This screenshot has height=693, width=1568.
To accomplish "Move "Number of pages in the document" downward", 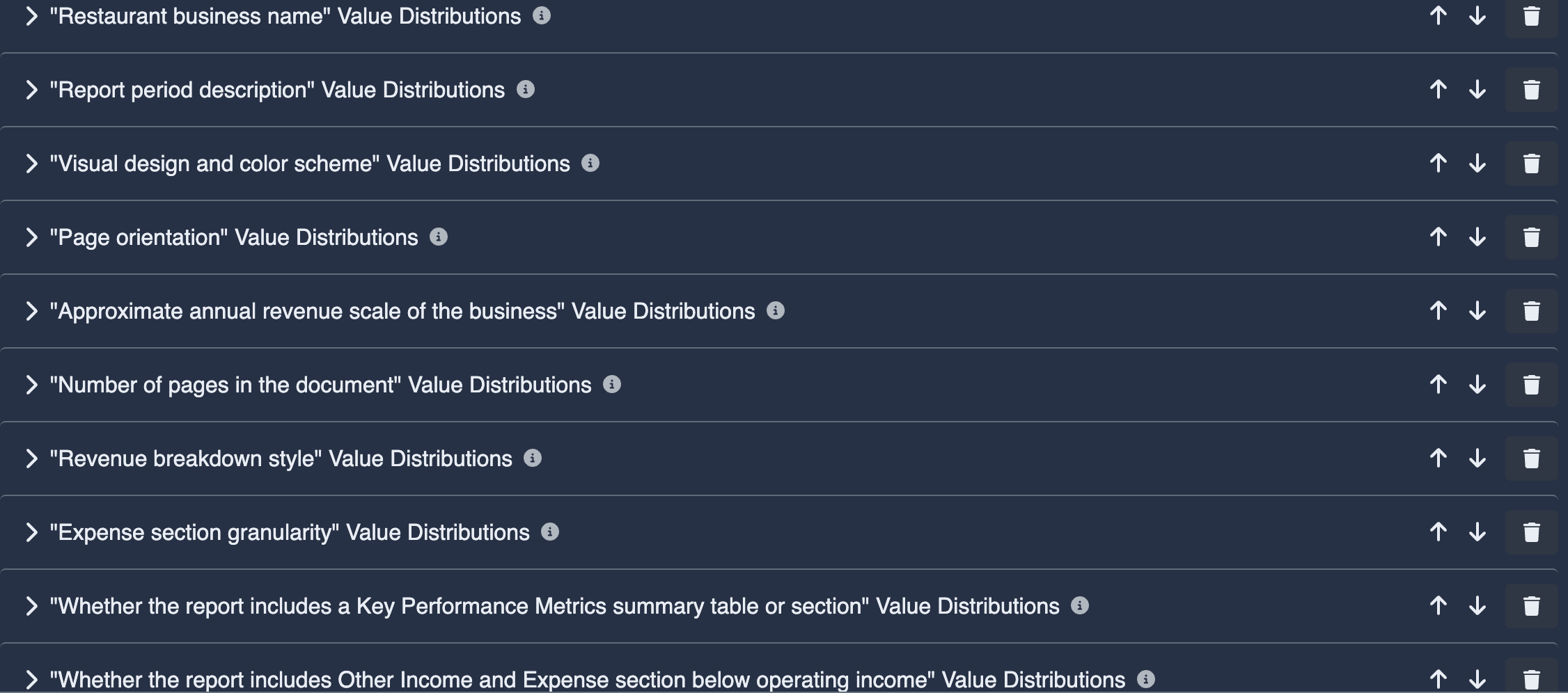I will pyautogui.click(x=1477, y=385).
